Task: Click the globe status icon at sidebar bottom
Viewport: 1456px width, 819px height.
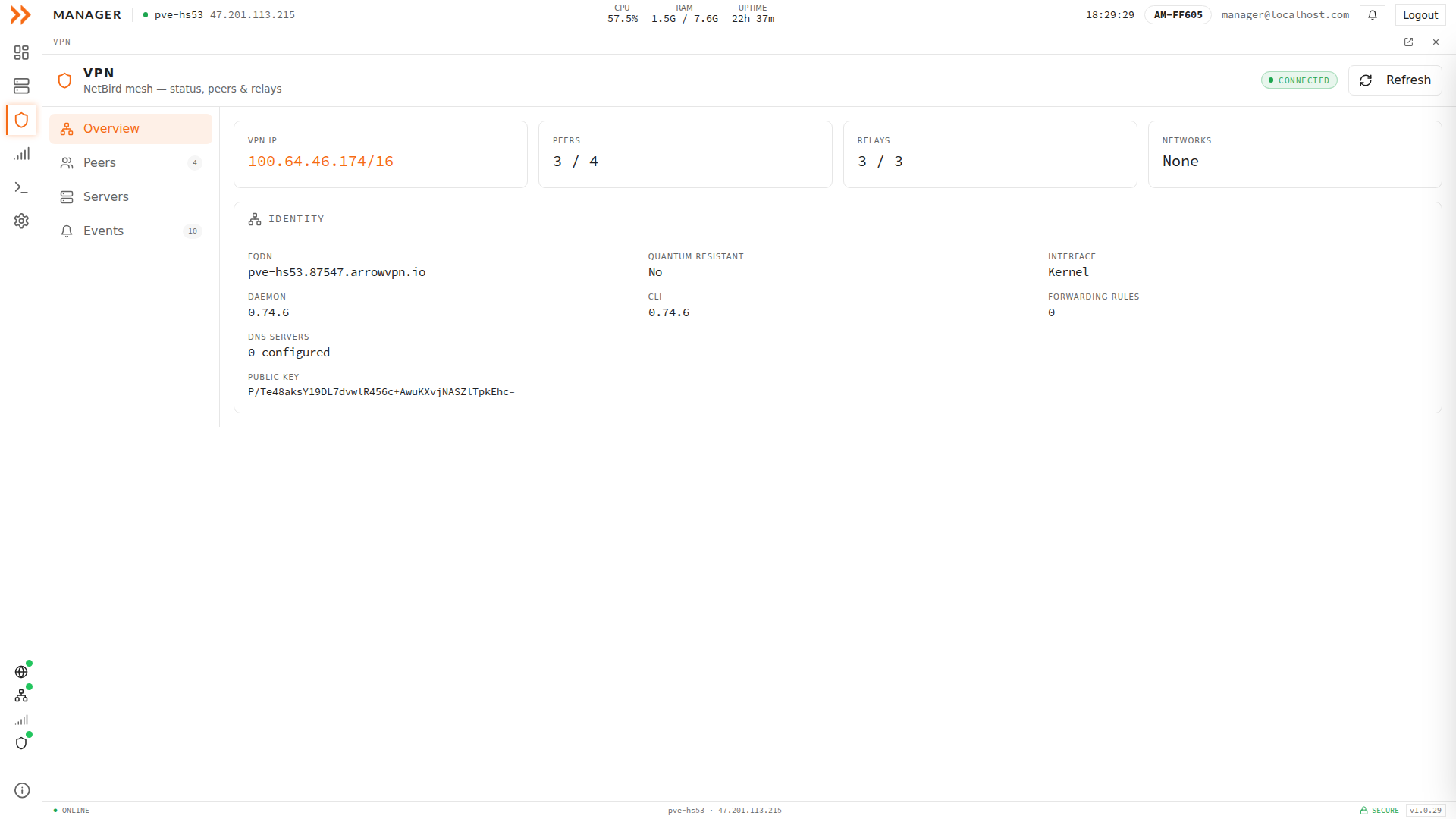Action: (21, 672)
